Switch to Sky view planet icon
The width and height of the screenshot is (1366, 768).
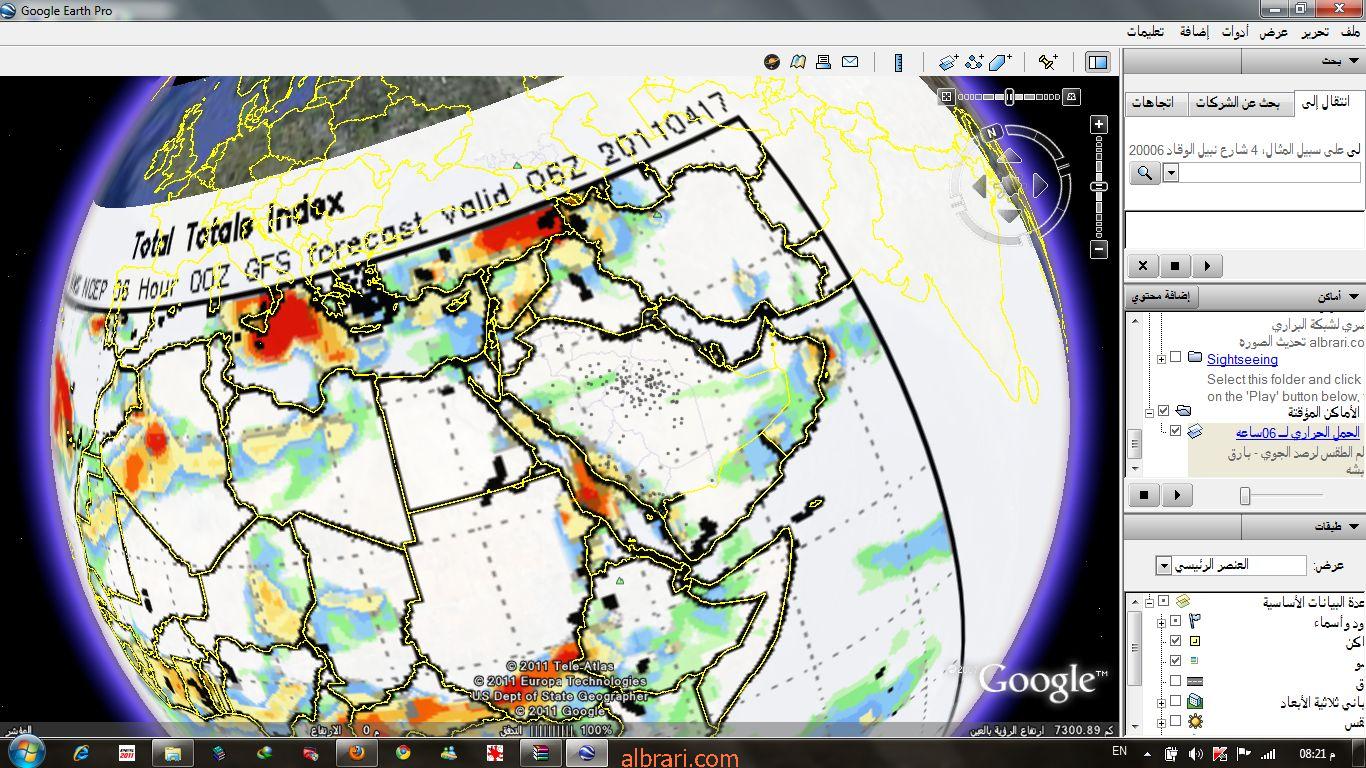(x=771, y=62)
